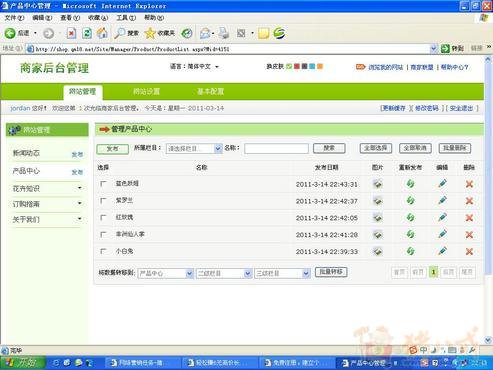Click page number 1 in pagination
493x370 pixels.
click(433, 272)
